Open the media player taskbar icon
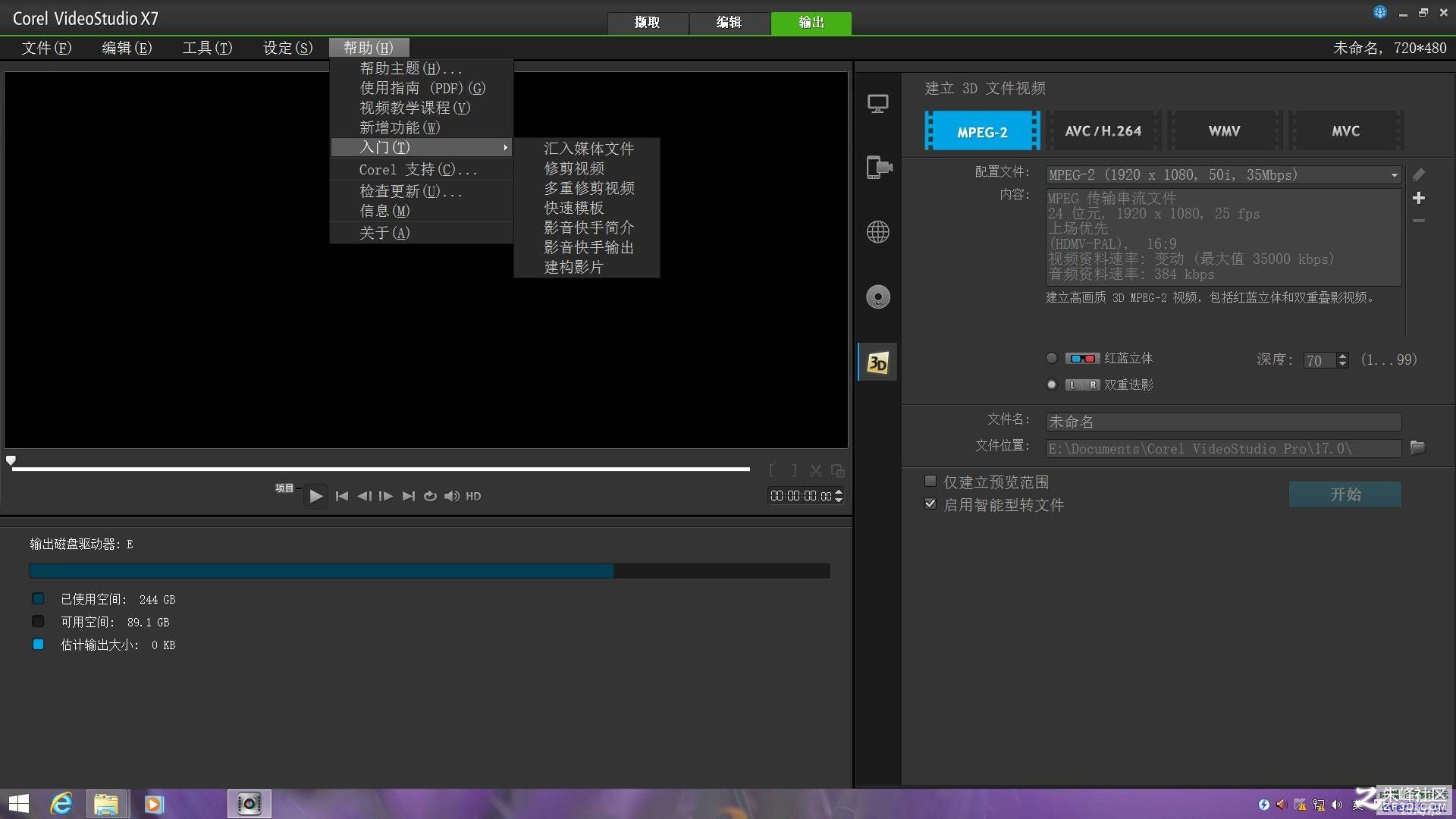The height and width of the screenshot is (819, 1456). 154,804
